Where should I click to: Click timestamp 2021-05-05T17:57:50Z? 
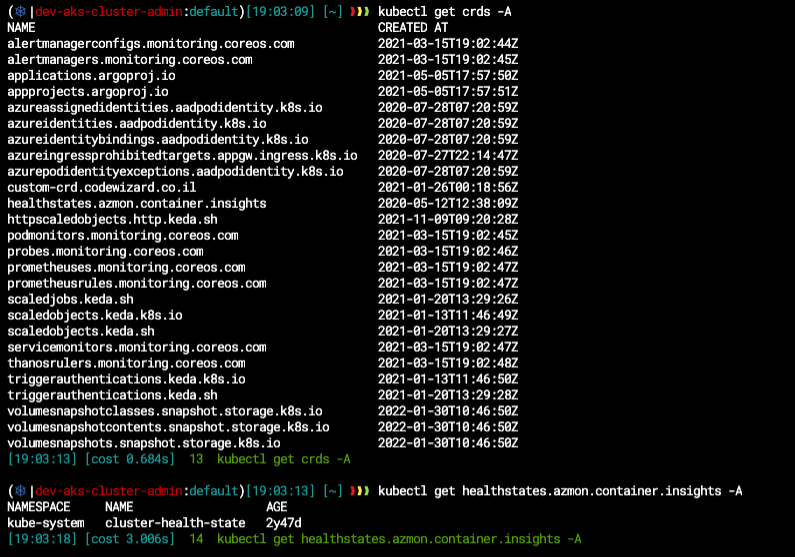click(448, 76)
